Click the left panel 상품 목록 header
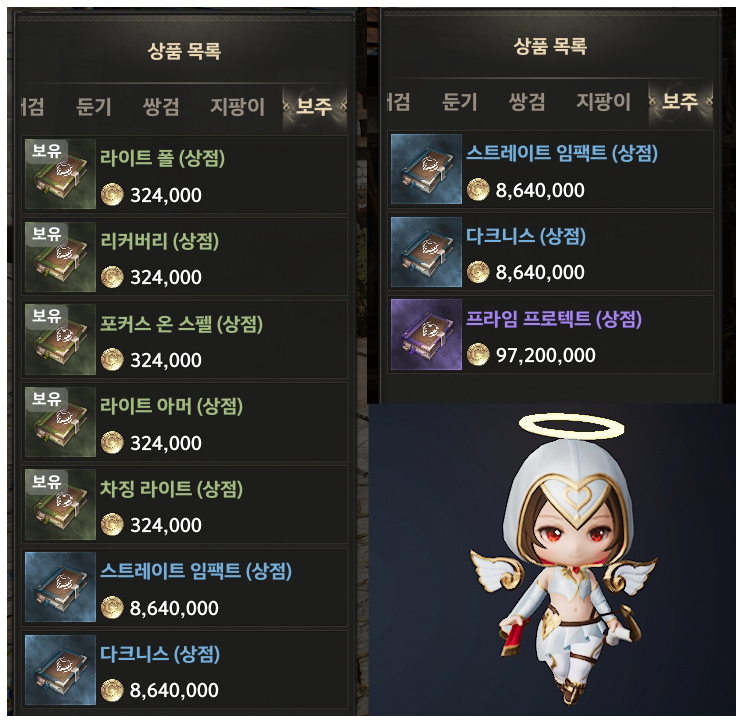The image size is (743, 723). pyautogui.click(x=184, y=51)
